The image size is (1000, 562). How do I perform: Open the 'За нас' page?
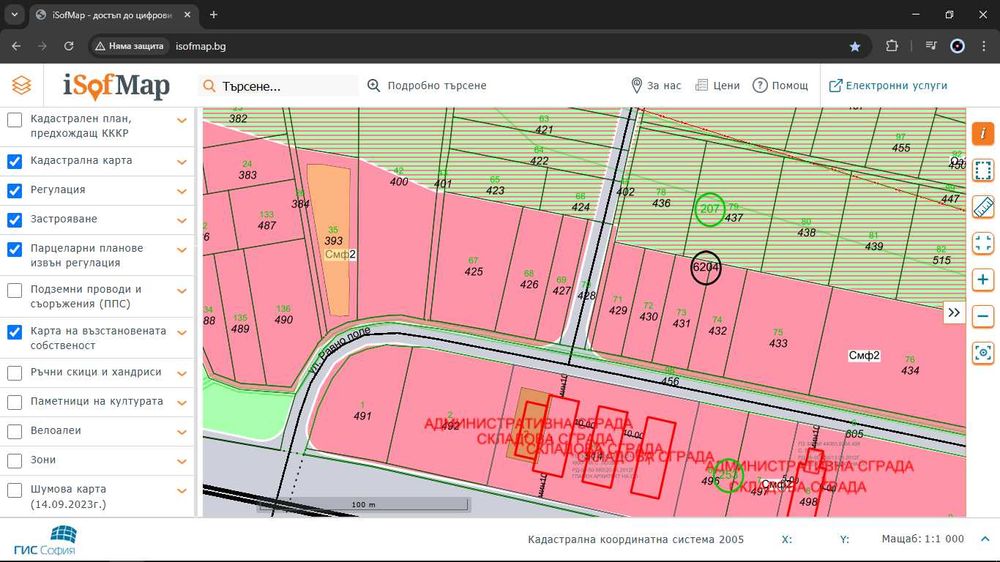(656, 85)
